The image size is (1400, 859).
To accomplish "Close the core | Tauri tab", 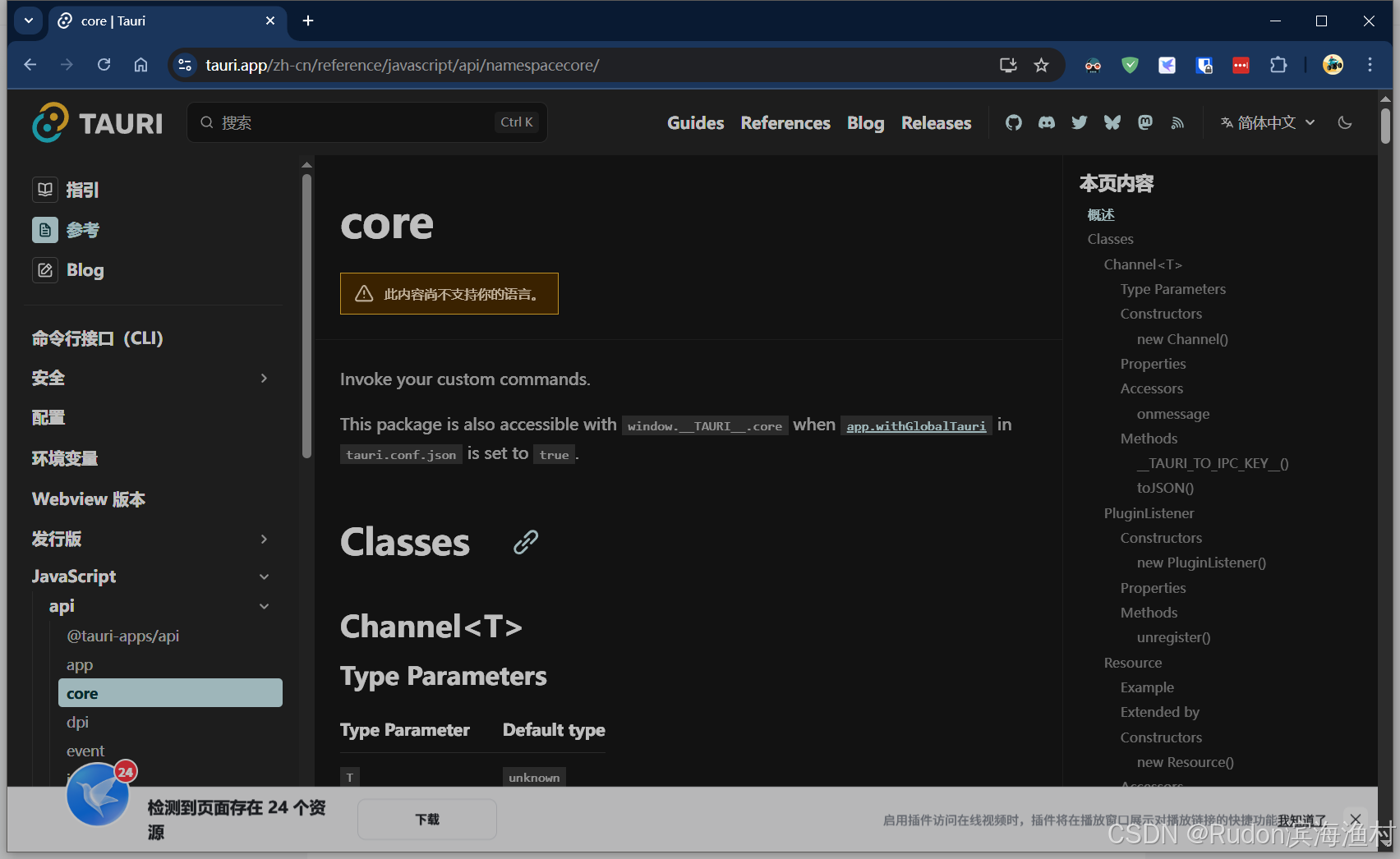I will coord(270,21).
